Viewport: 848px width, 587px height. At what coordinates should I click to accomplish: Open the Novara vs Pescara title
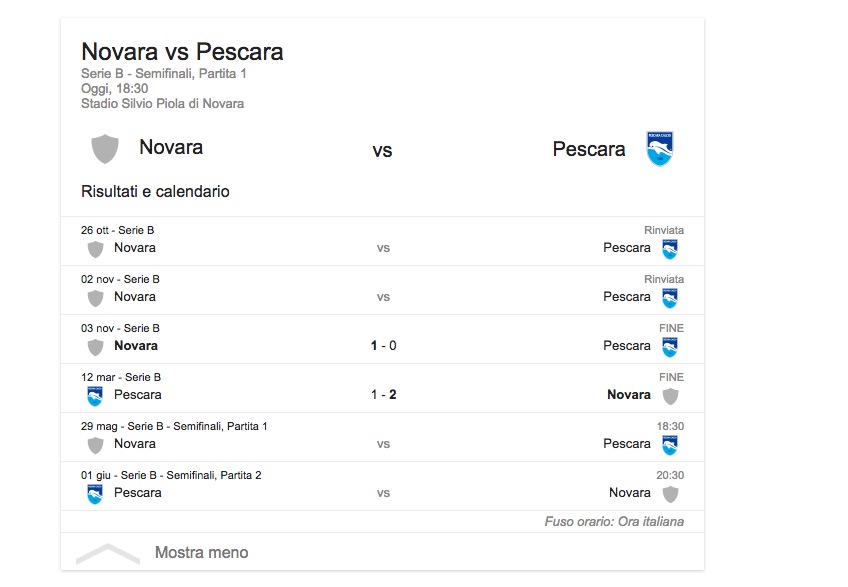coord(182,52)
